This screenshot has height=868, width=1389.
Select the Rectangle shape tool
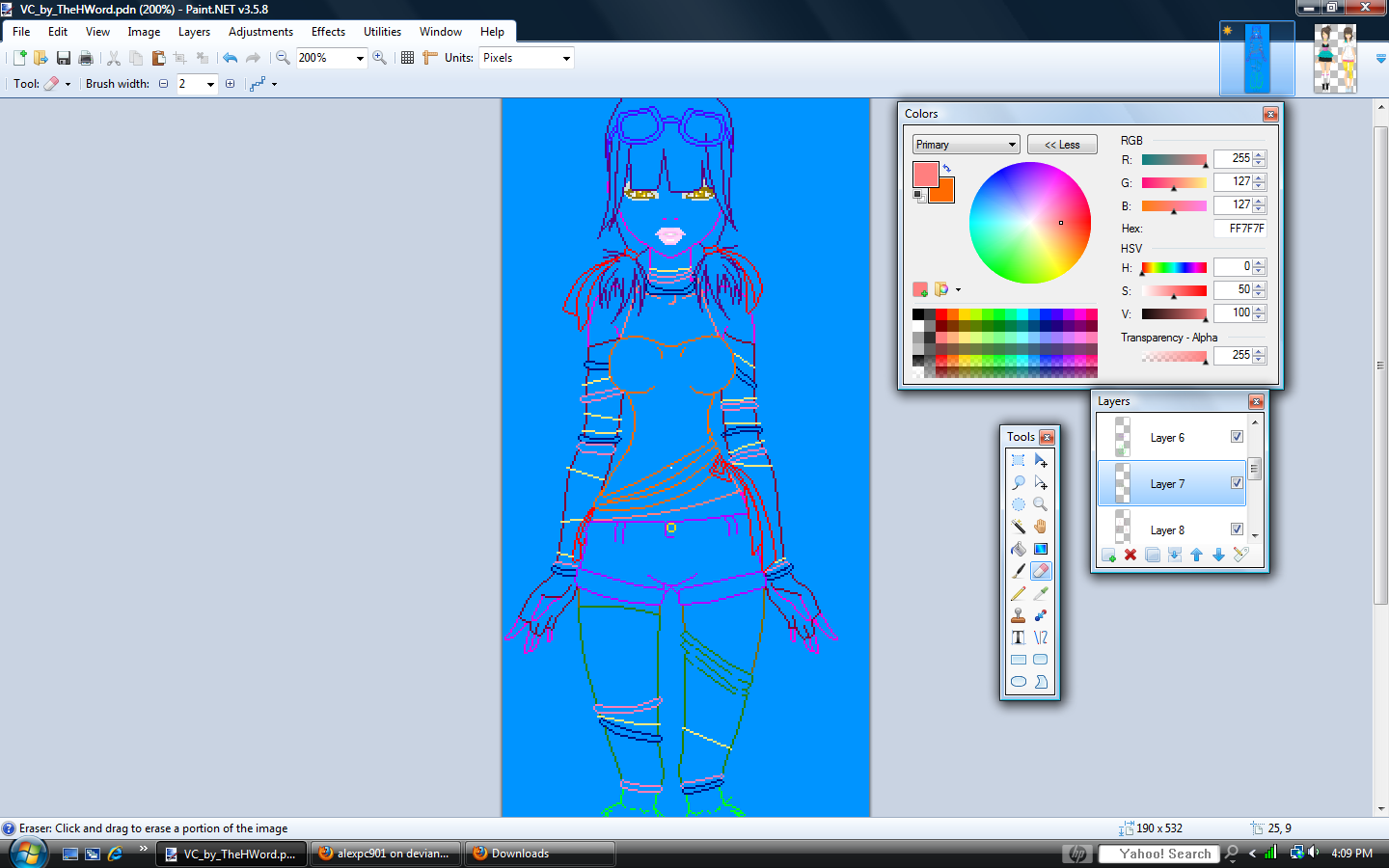(x=1019, y=660)
